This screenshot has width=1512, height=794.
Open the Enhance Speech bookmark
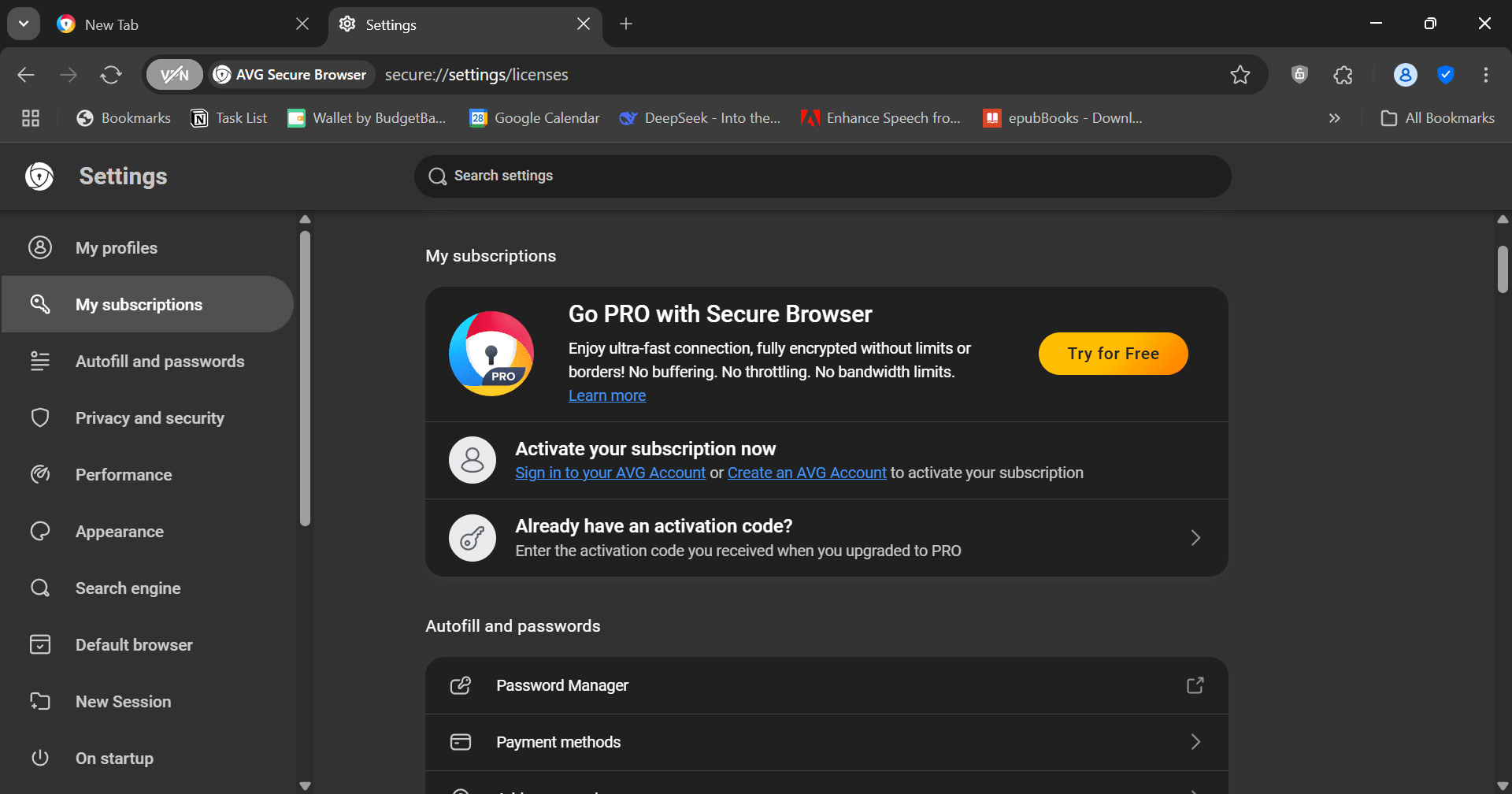click(x=880, y=118)
